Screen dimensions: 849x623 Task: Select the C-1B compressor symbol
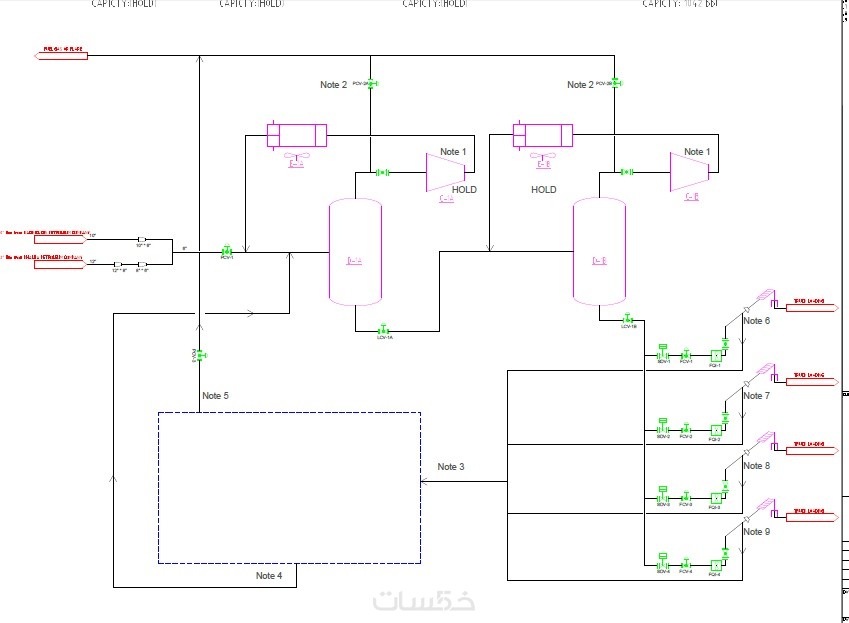pos(690,172)
